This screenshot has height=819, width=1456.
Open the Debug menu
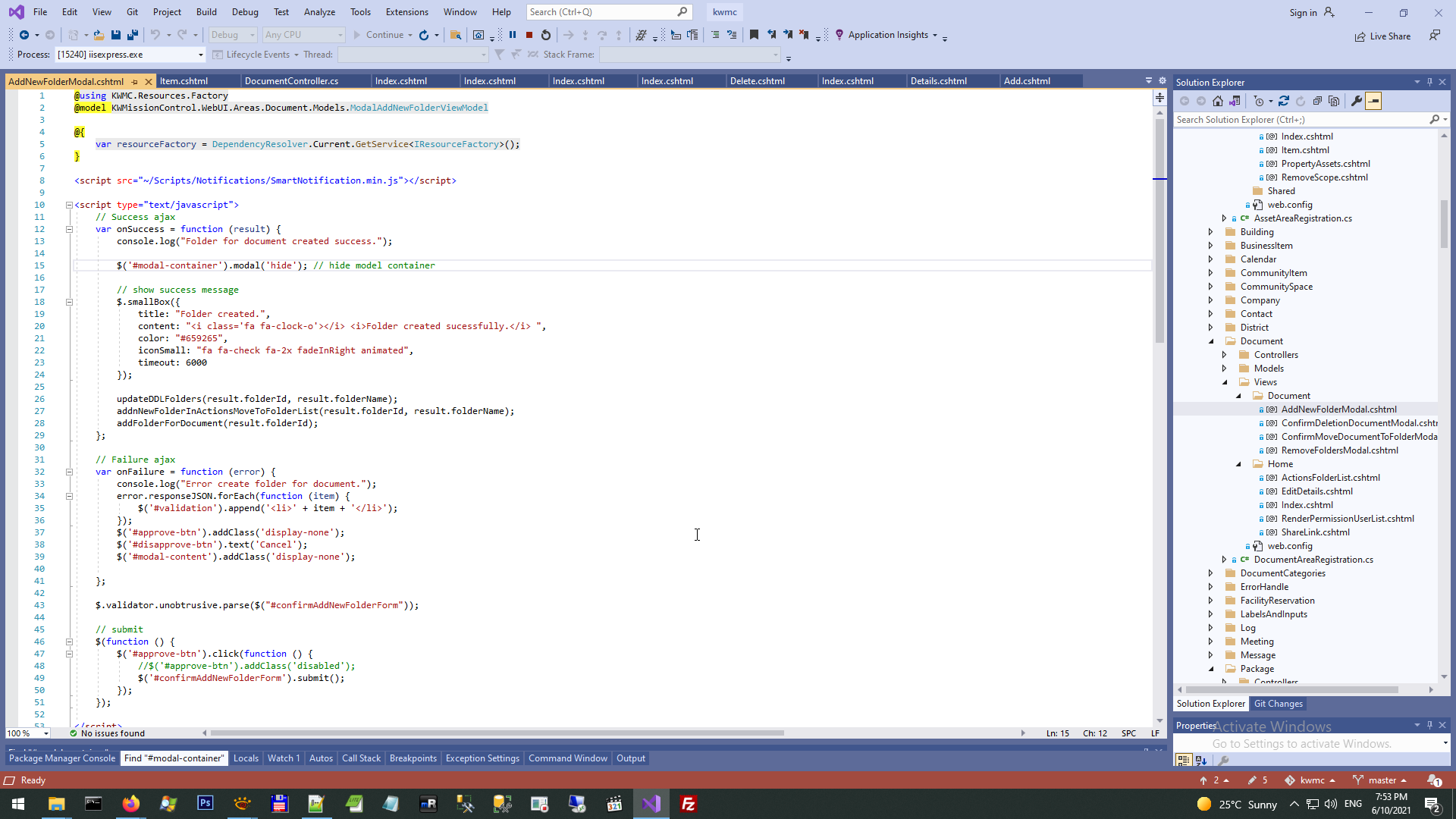click(x=244, y=12)
